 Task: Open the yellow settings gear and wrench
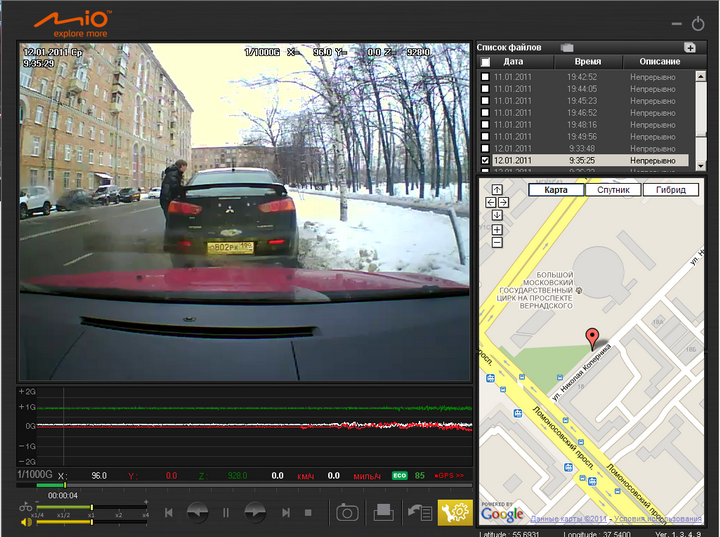(x=455, y=512)
